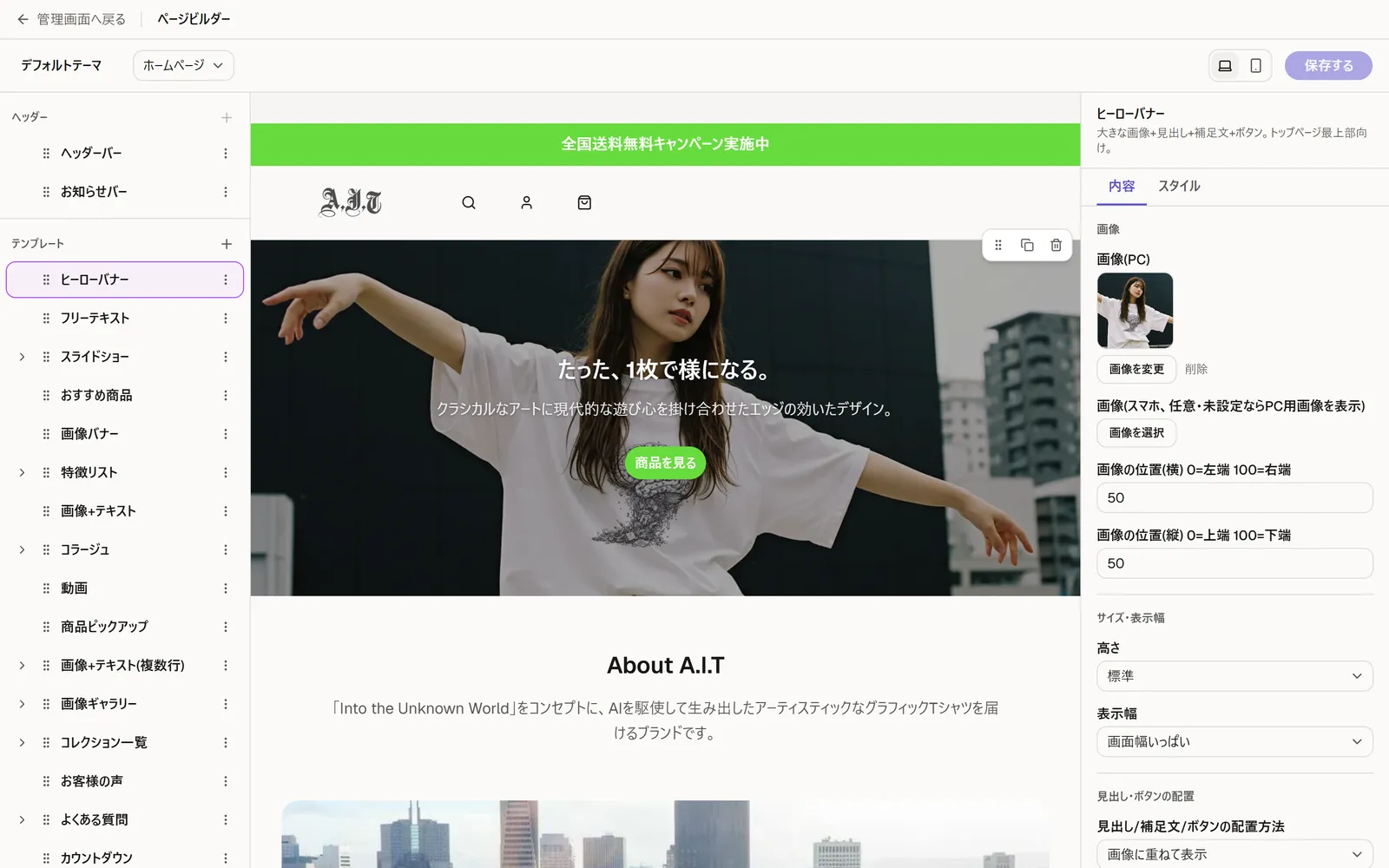Switch to the スタイル tab
Image resolution: width=1389 pixels, height=868 pixels.
point(1179,186)
